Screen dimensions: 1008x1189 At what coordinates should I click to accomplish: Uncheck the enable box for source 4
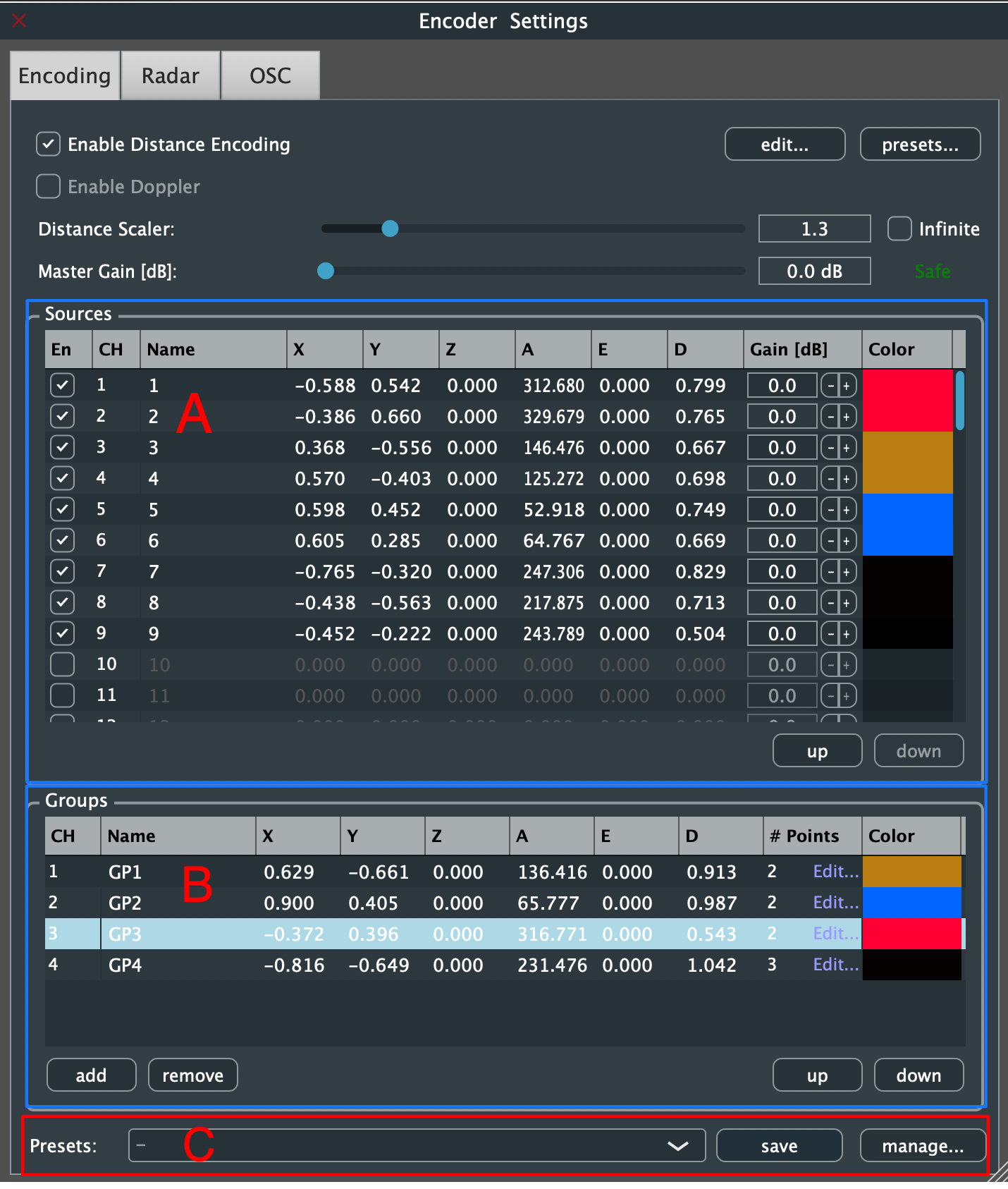[x=63, y=479]
